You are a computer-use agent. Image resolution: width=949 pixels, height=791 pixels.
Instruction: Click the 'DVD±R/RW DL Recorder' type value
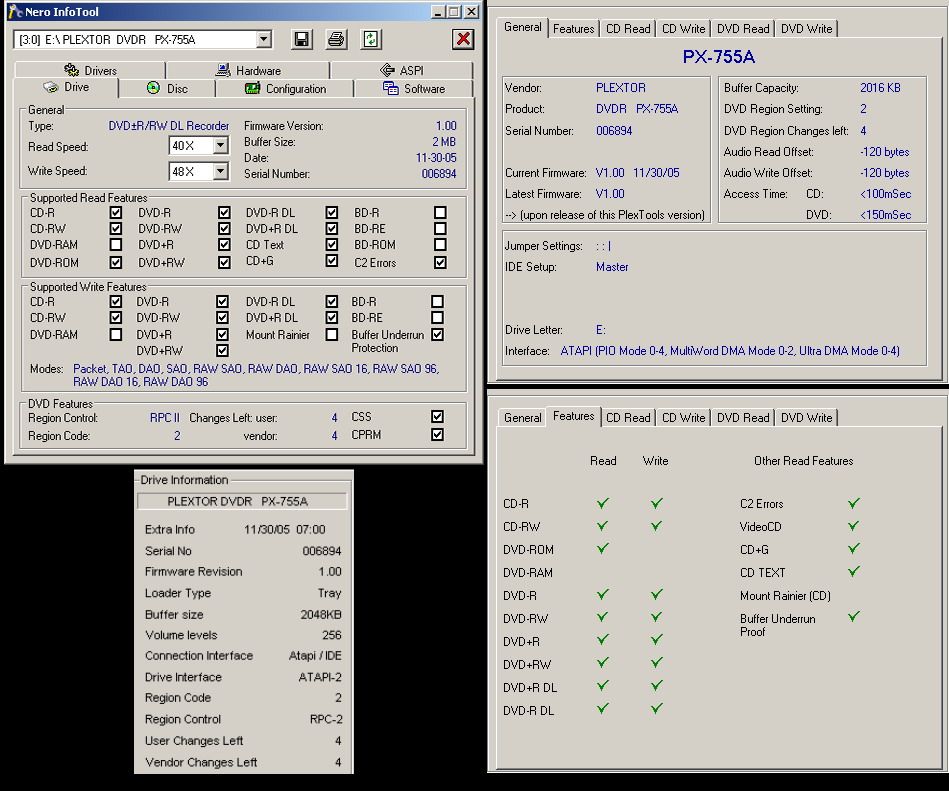[169, 126]
